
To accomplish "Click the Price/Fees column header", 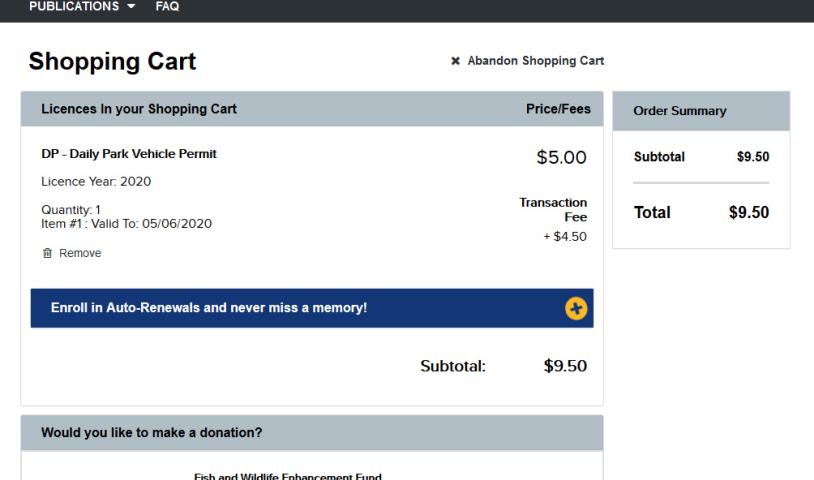I will (558, 109).
